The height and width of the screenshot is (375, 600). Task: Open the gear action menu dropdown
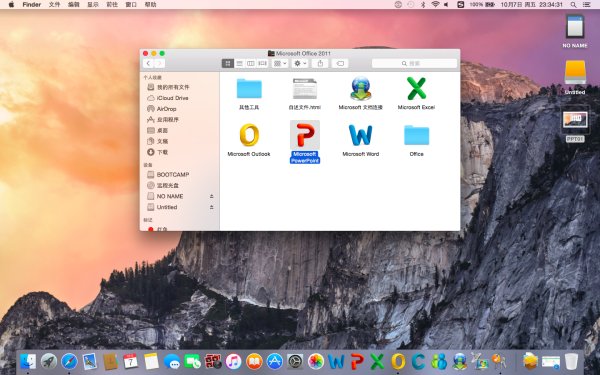click(300, 64)
